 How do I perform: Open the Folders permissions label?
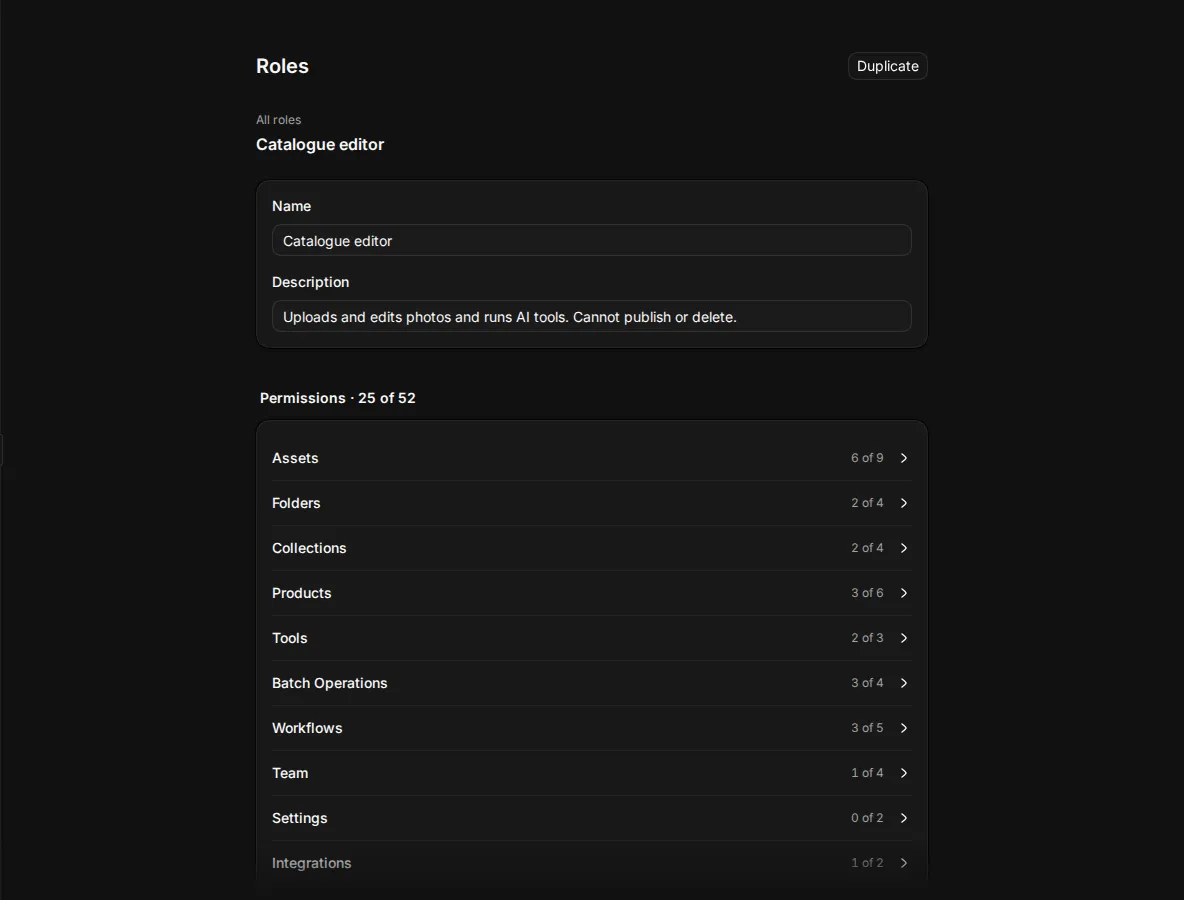pyautogui.click(x=296, y=503)
